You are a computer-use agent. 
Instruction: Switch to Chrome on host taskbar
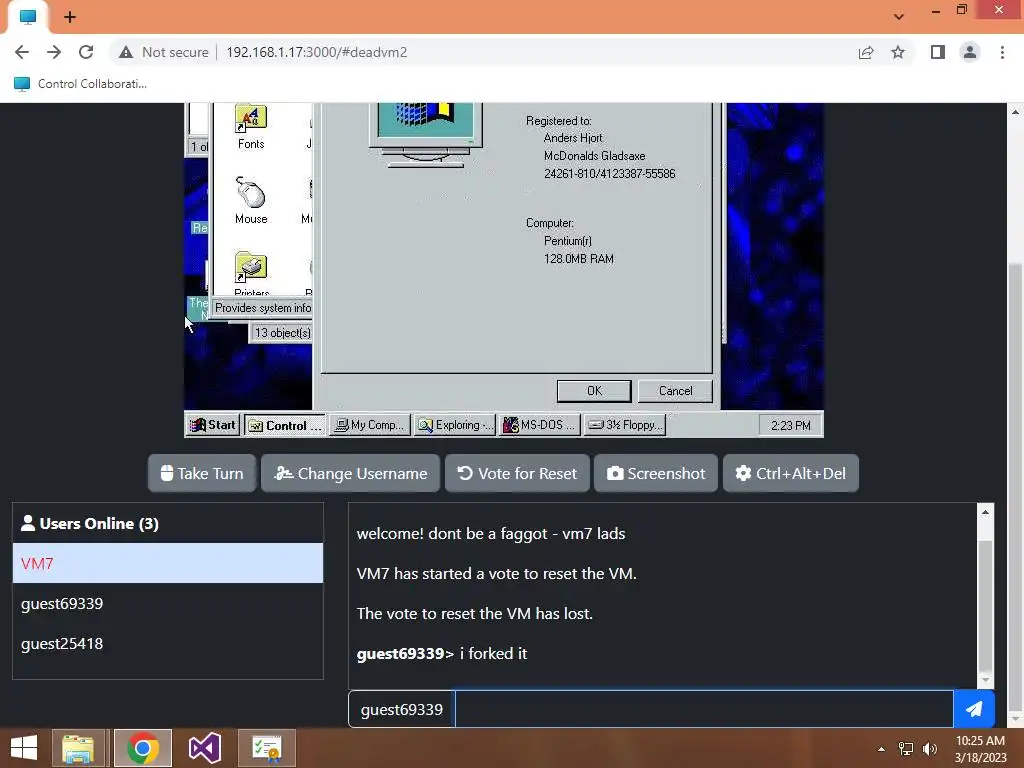(143, 748)
